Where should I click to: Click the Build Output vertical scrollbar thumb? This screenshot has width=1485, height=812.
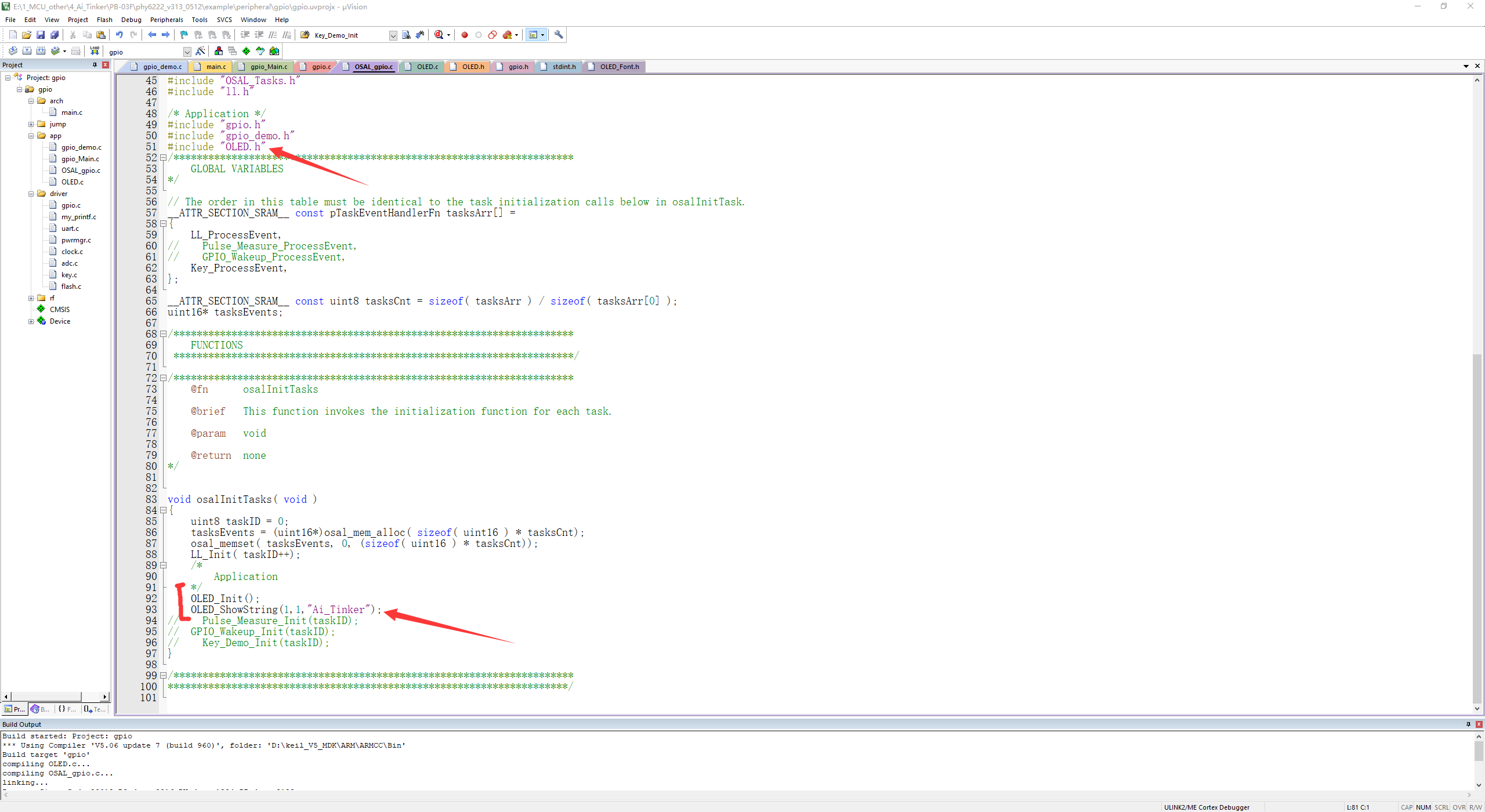[x=1479, y=751]
